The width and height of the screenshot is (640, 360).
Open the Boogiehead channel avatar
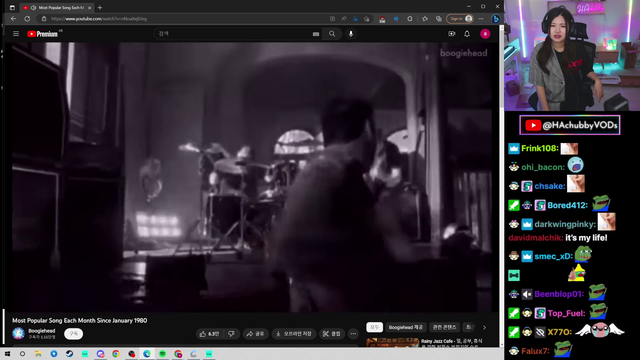(18, 333)
